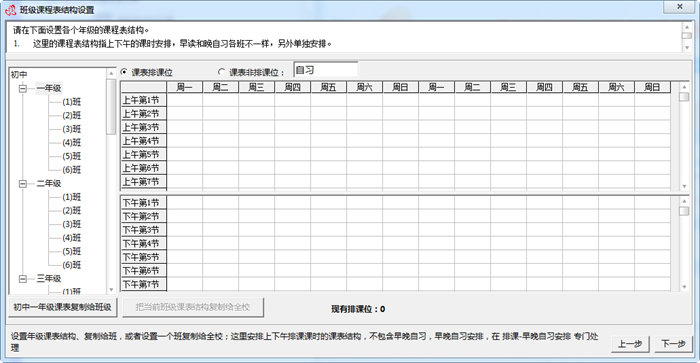Click the morning grid scrollbar thumb
This screenshot has width=700, height=363.
point(684,96)
